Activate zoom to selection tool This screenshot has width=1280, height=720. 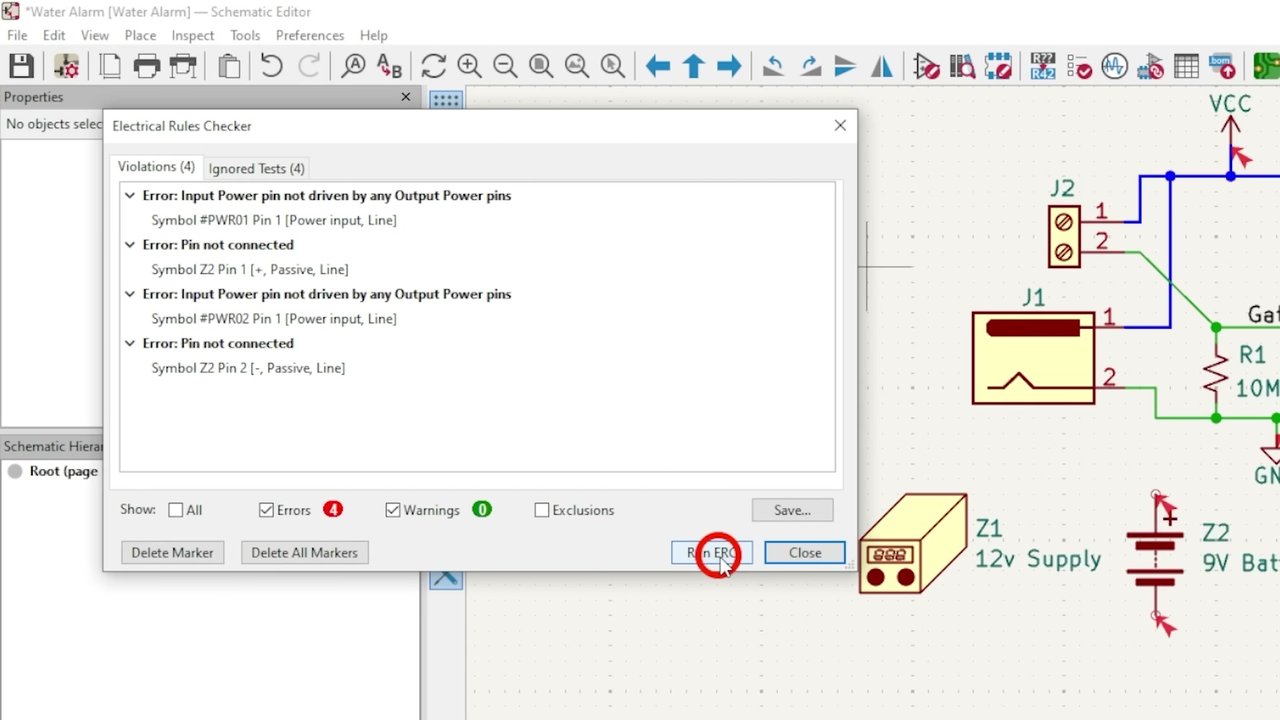tap(613, 66)
